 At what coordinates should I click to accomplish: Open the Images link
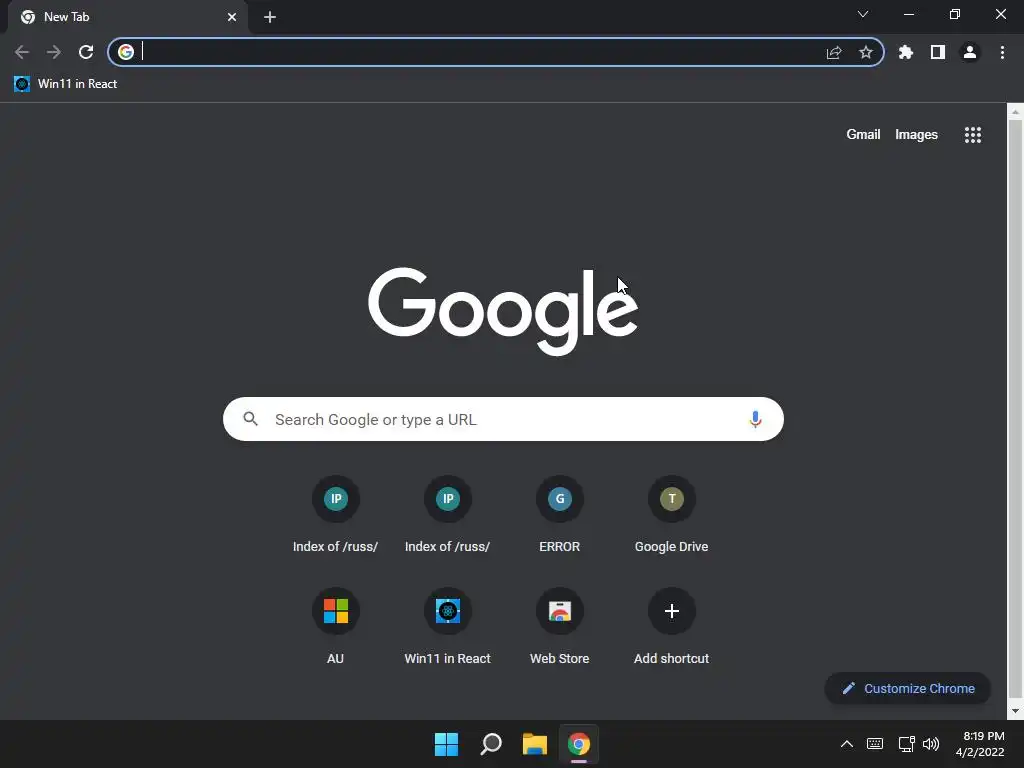pos(916,135)
